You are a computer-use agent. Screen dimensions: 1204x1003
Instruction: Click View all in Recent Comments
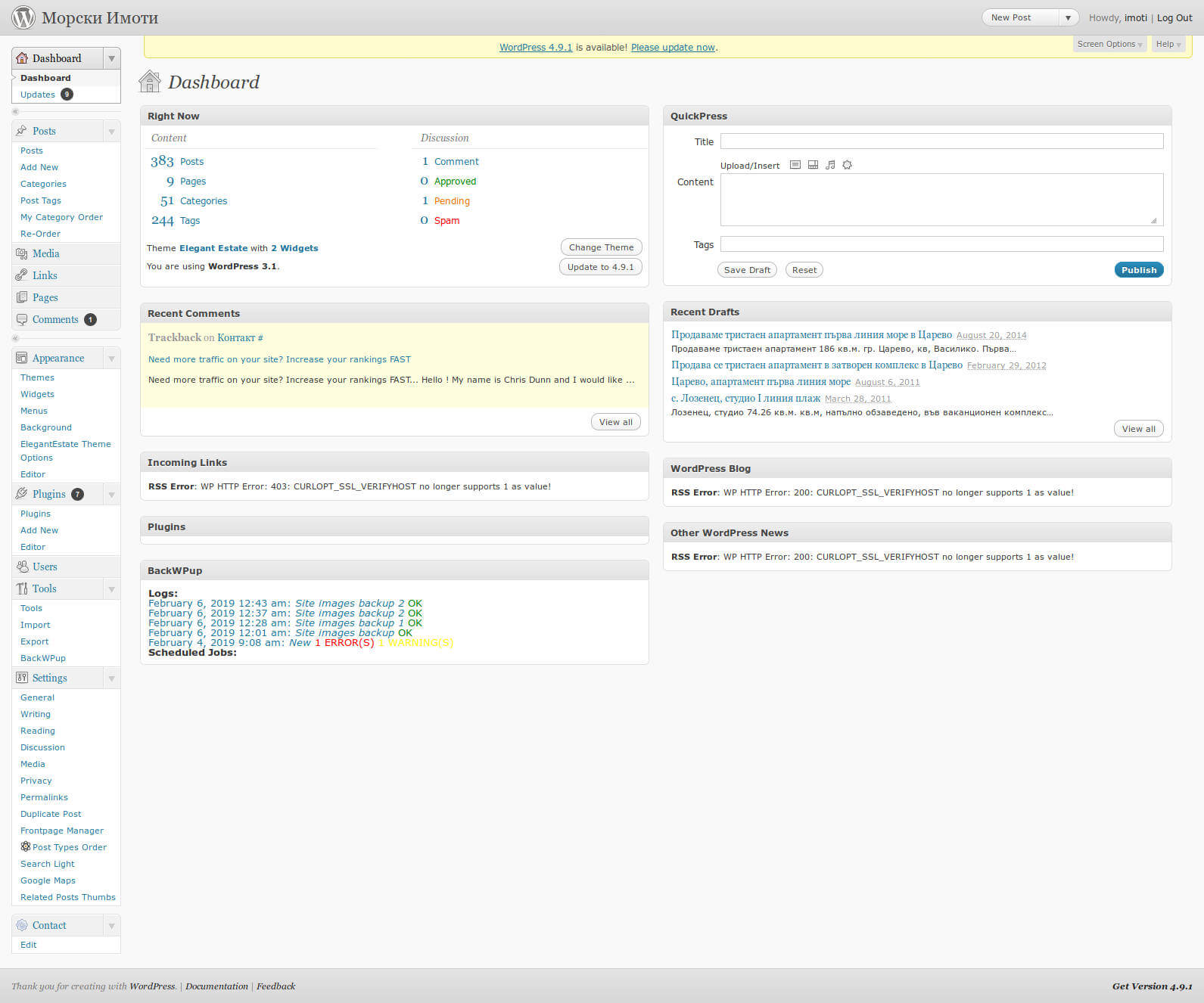coord(616,422)
